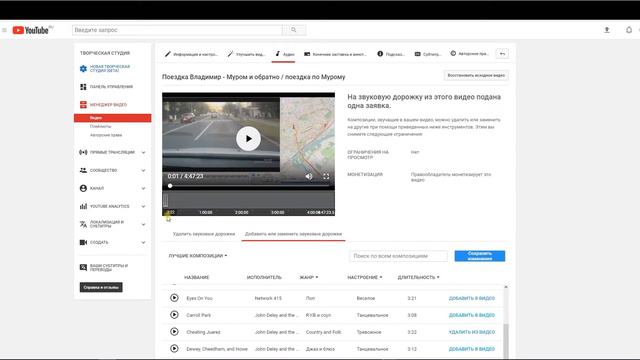The height and width of the screenshot is (360, 640).
Task: Select the Videos item in sidebar
Action: coord(113,118)
